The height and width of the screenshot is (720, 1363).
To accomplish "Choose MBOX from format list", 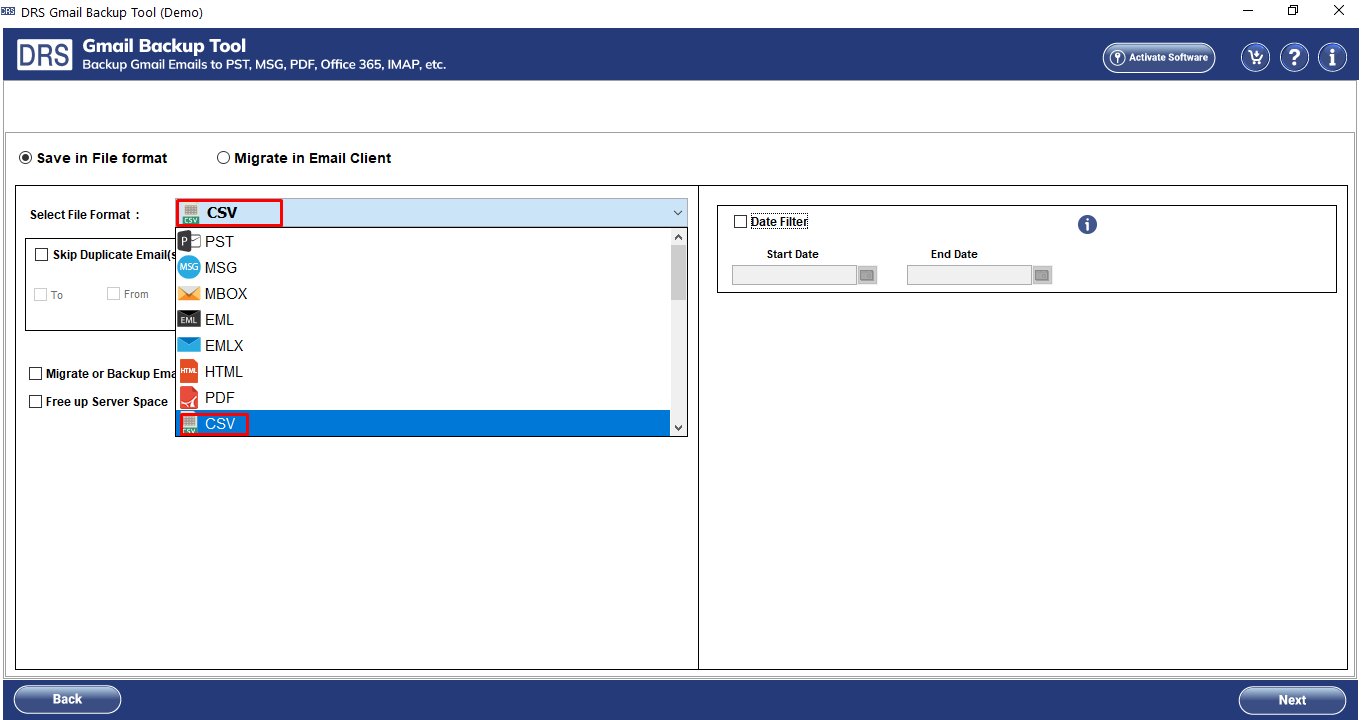I will 423,293.
